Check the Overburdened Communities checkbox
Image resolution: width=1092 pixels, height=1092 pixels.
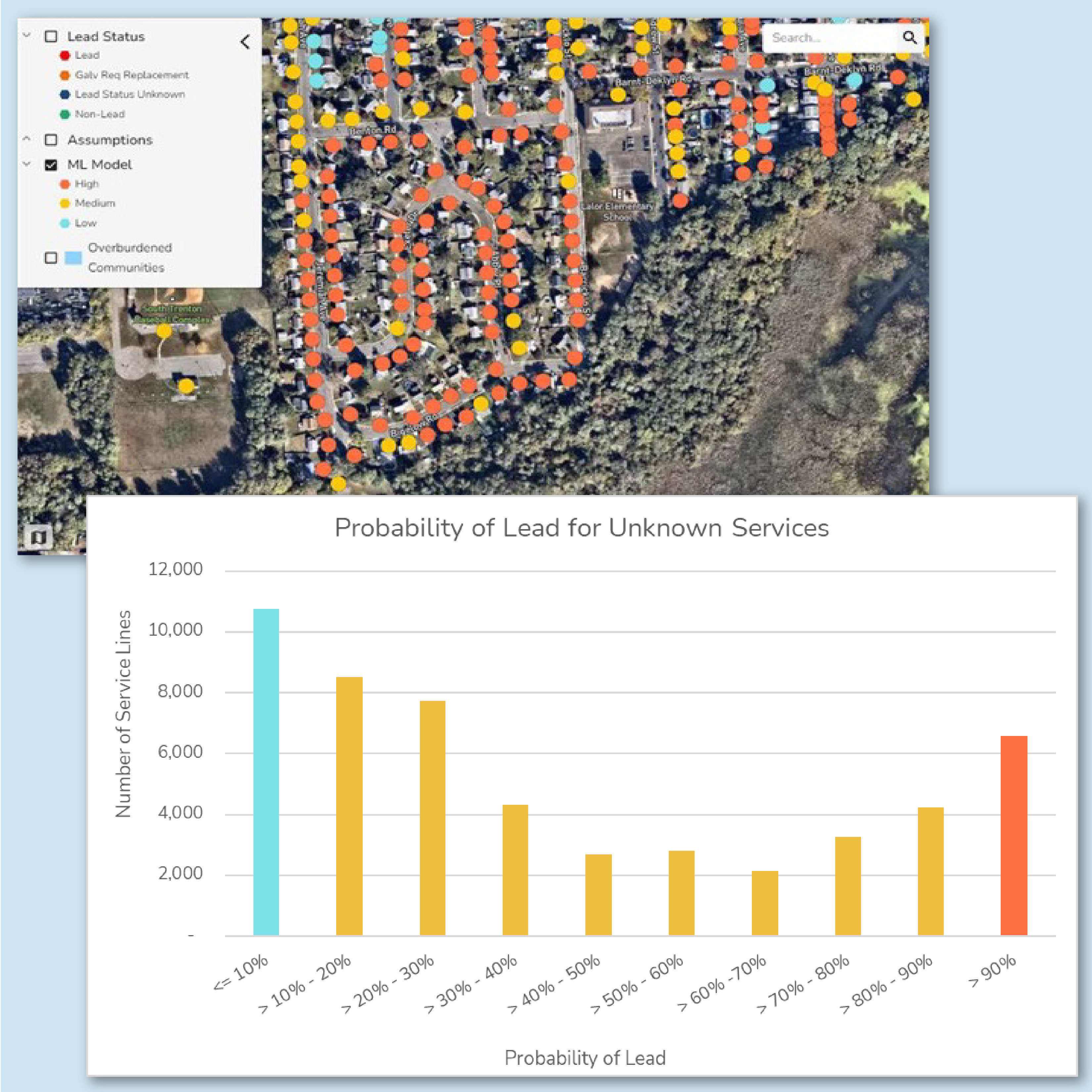[x=51, y=258]
